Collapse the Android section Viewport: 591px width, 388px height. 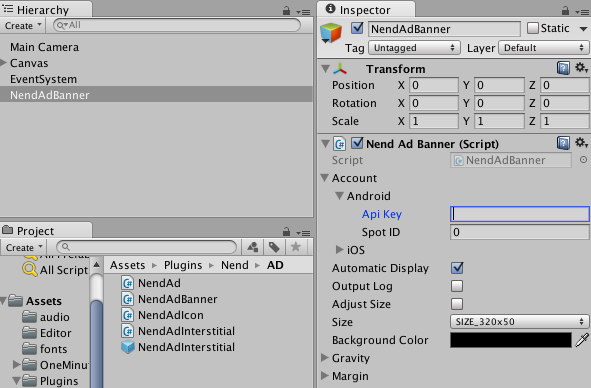coord(340,196)
